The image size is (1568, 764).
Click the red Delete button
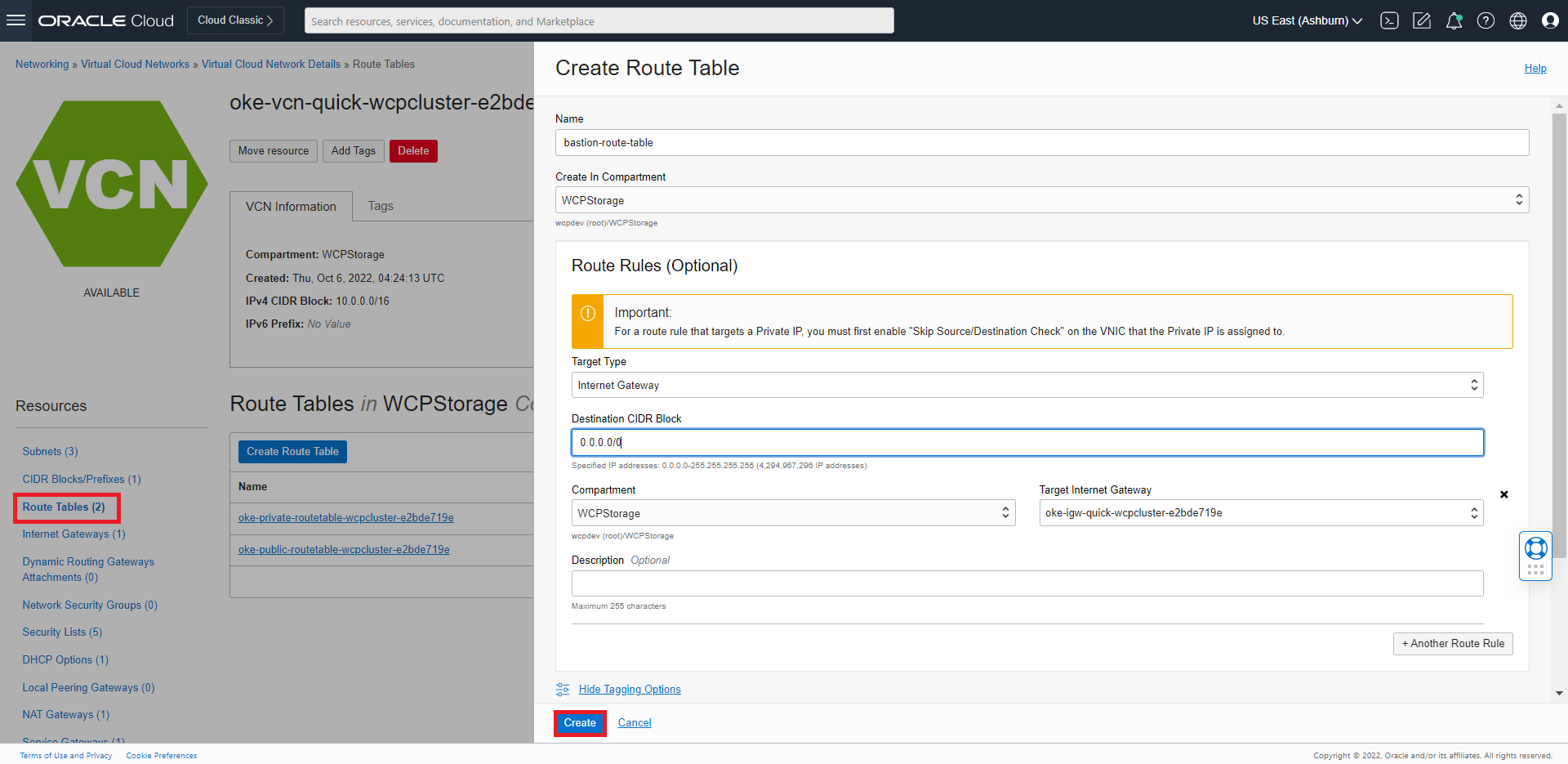click(x=413, y=151)
